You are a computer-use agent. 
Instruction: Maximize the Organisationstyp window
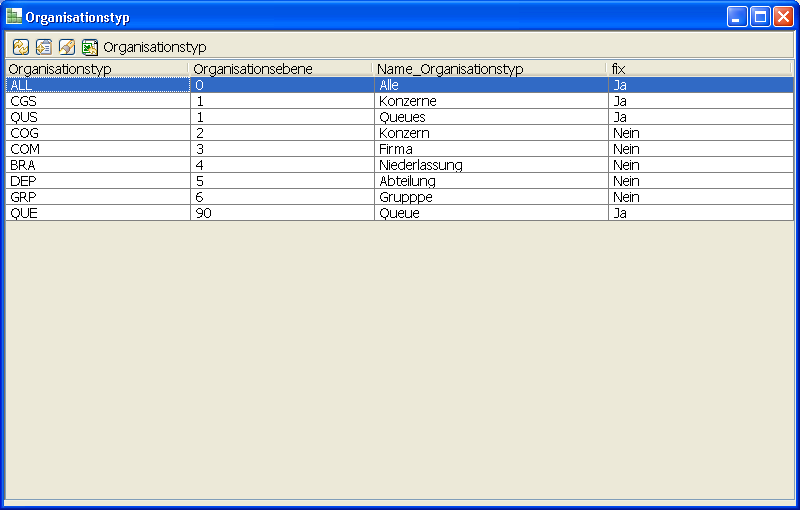(760, 17)
